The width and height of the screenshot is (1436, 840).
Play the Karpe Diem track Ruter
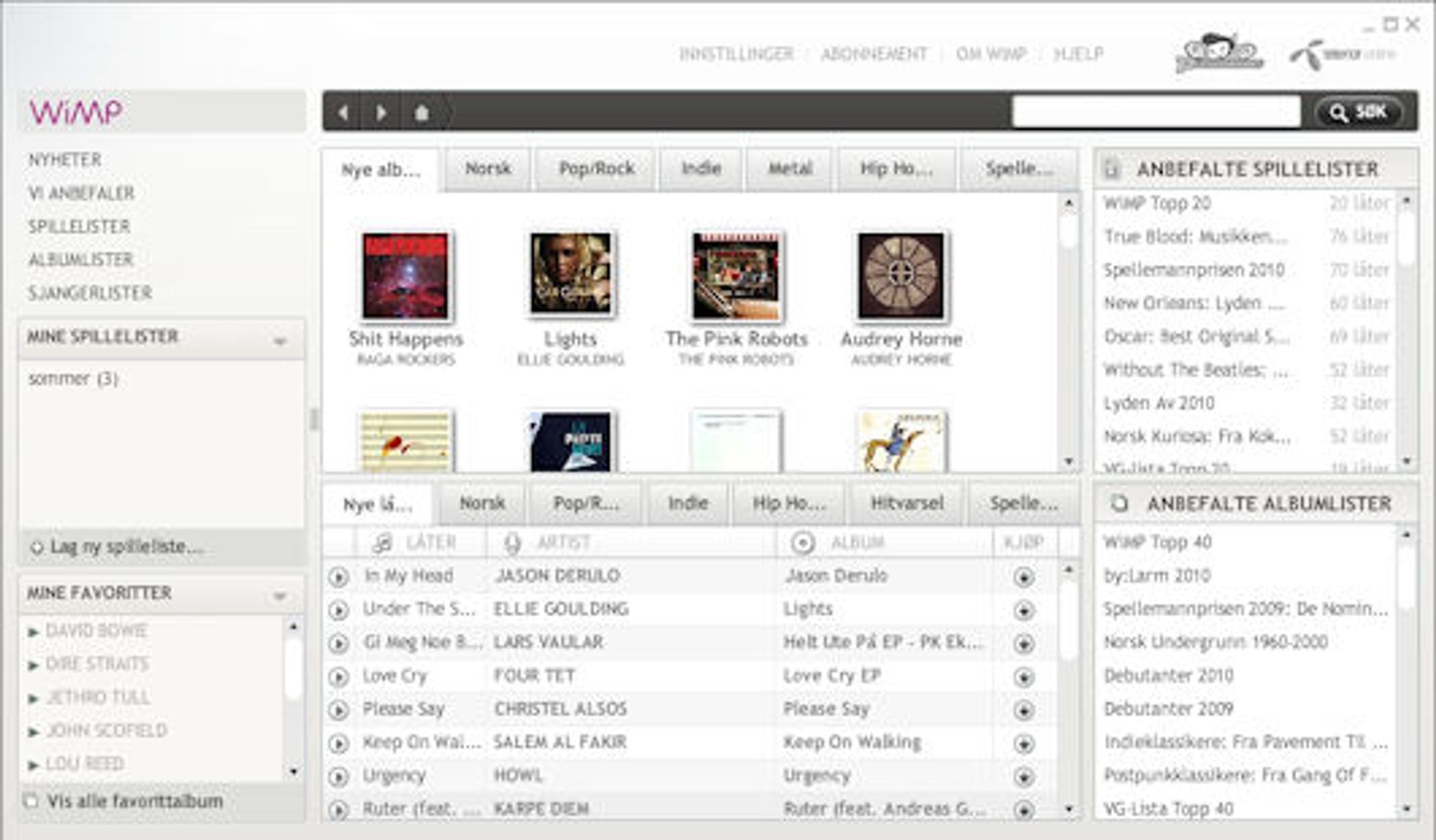tap(338, 810)
